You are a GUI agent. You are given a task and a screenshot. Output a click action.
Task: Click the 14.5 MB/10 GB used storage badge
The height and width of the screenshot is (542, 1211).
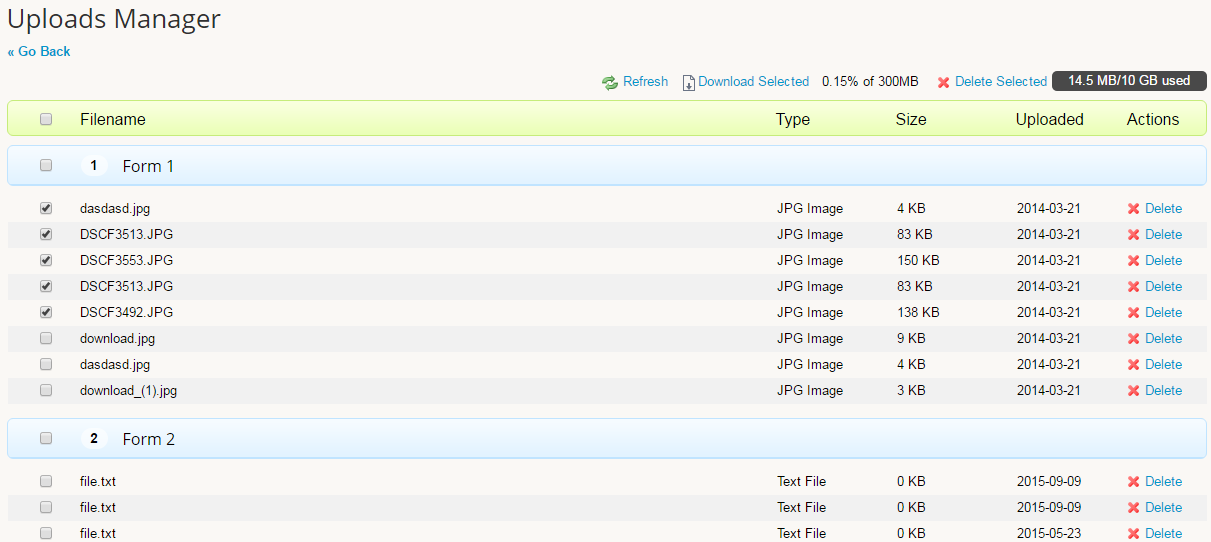tap(1129, 81)
